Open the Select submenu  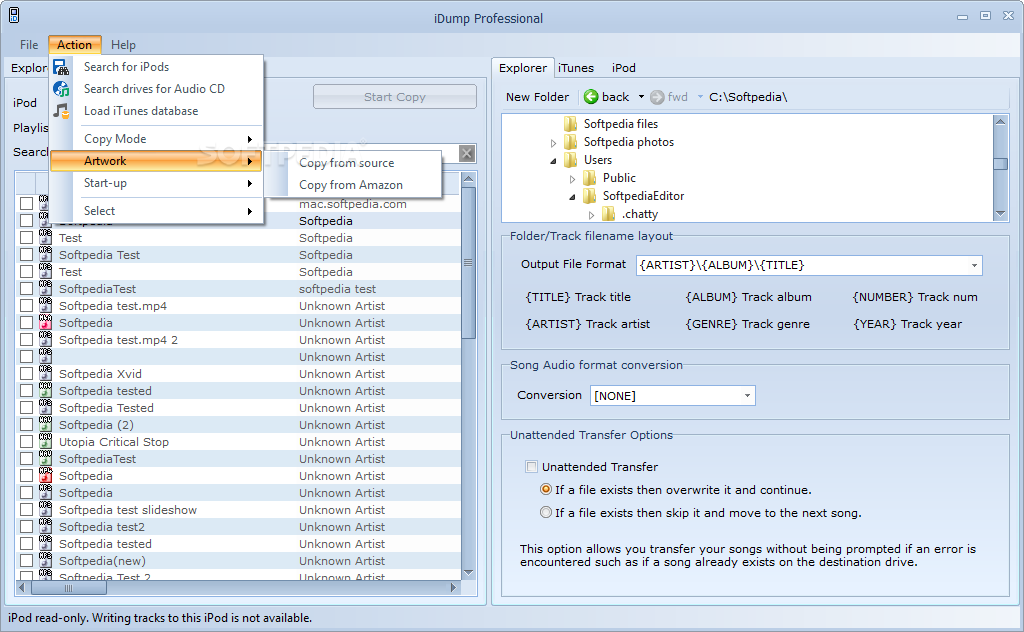click(157, 211)
